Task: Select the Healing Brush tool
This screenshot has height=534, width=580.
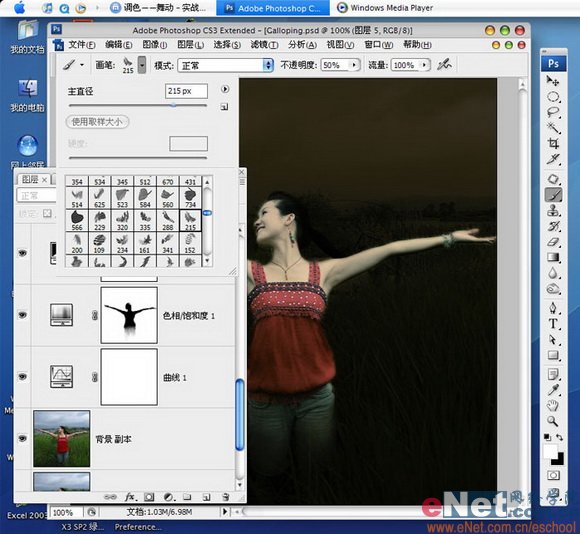Action: [x=553, y=179]
